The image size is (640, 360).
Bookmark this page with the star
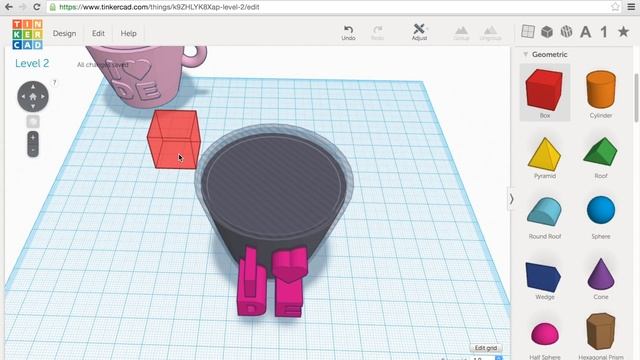616,7
